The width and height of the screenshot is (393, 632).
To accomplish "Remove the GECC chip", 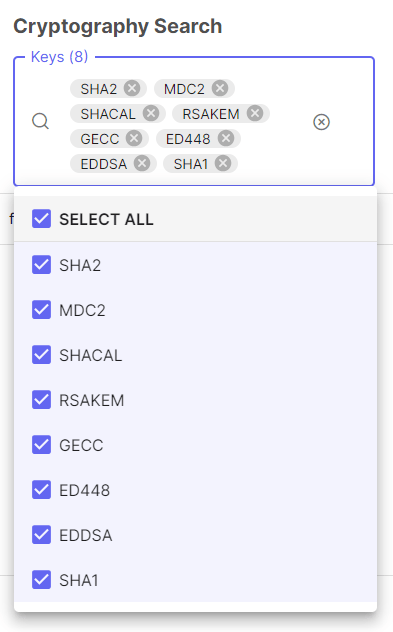I will tap(134, 139).
